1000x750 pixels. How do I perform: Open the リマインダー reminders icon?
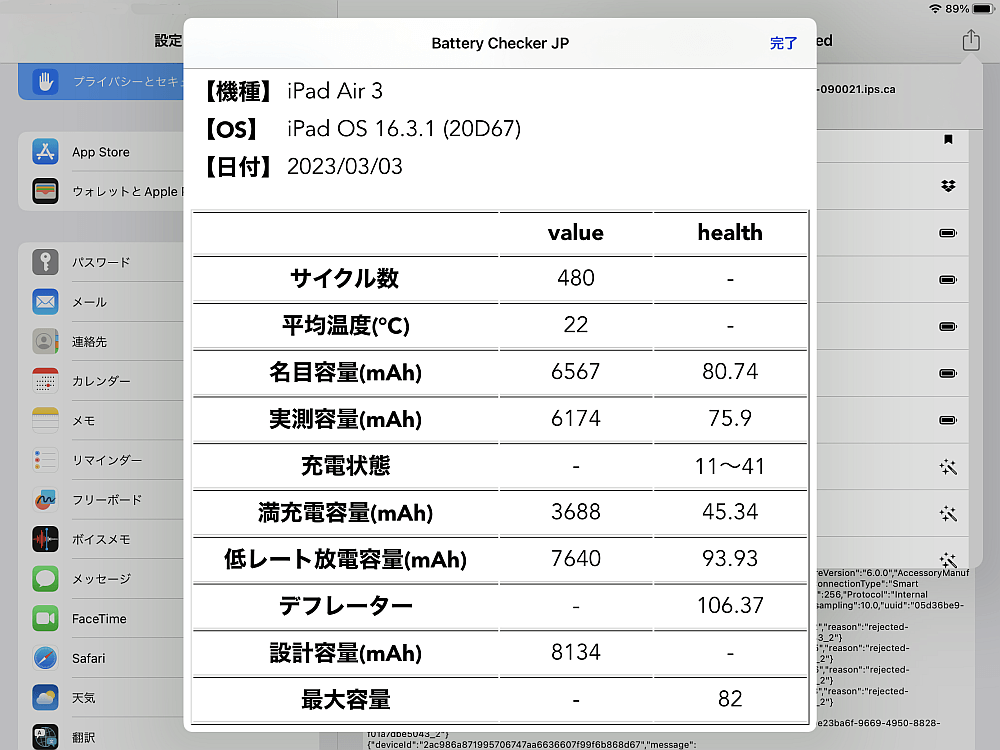[x=45, y=460]
